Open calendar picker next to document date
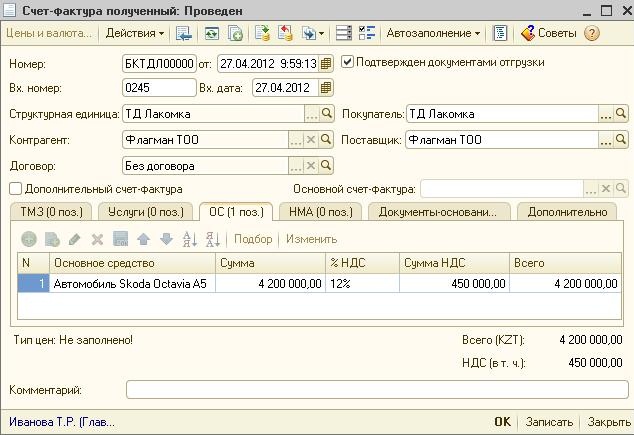The width and height of the screenshot is (634, 435). coord(326,63)
